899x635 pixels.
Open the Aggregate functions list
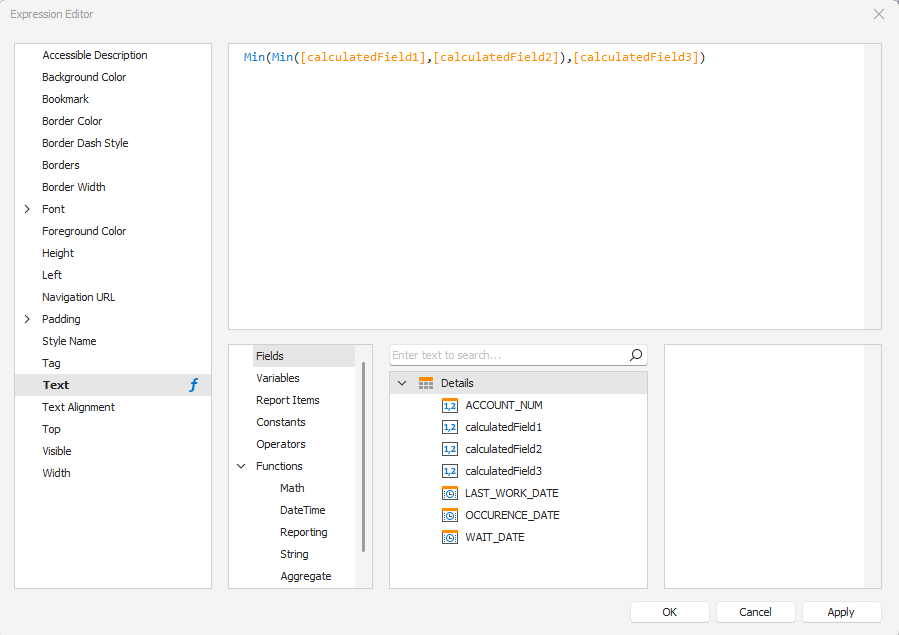click(x=306, y=577)
